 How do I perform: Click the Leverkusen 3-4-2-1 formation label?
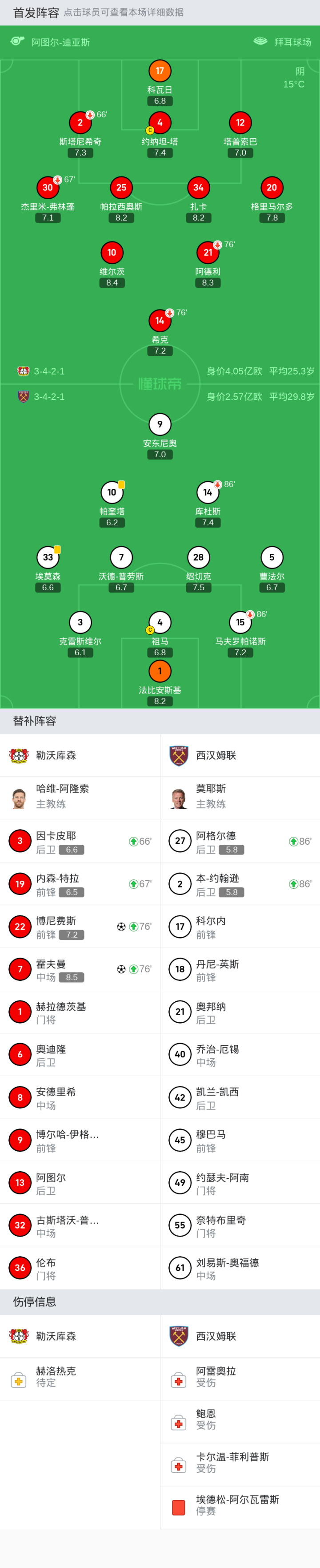[49, 371]
